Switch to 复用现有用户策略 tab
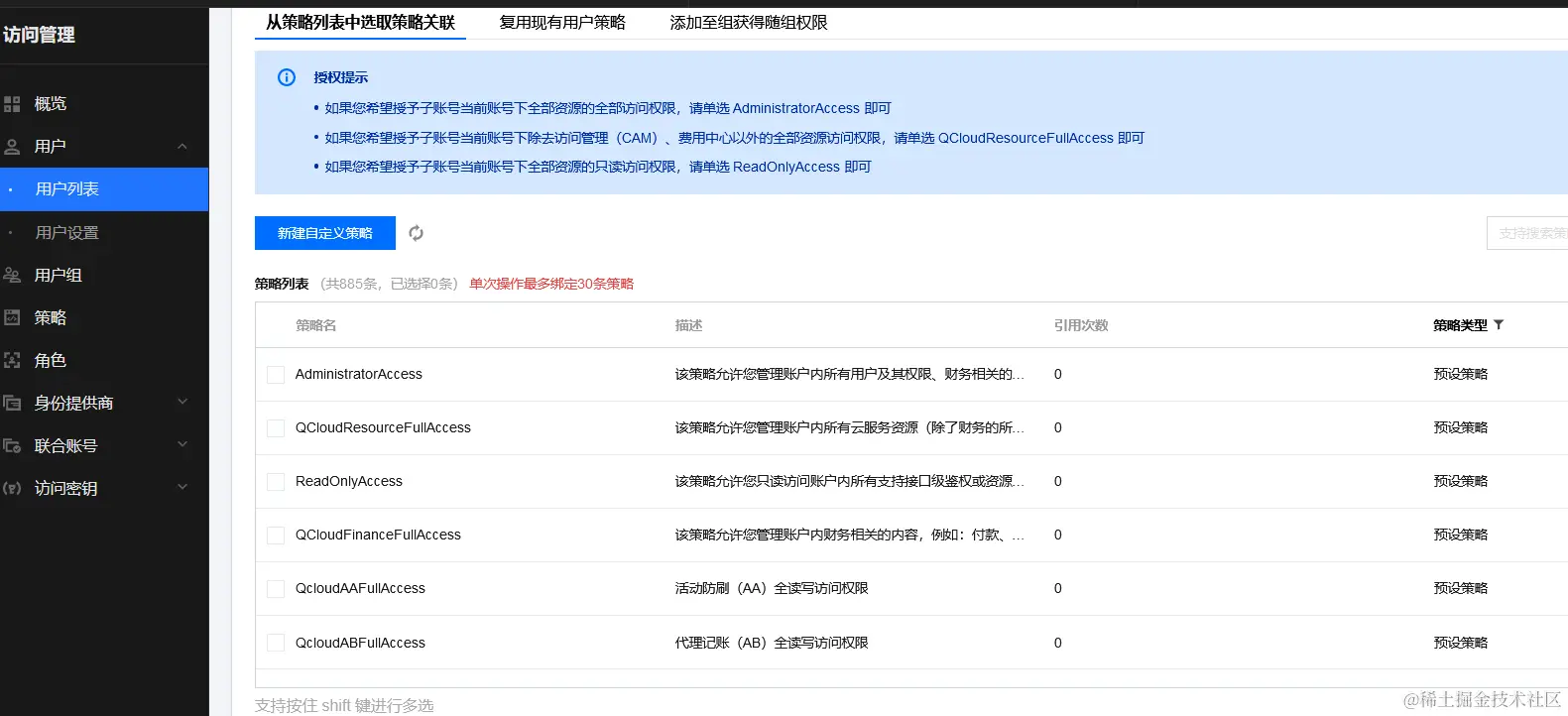Image resolution: width=1568 pixels, height=716 pixels. (562, 22)
